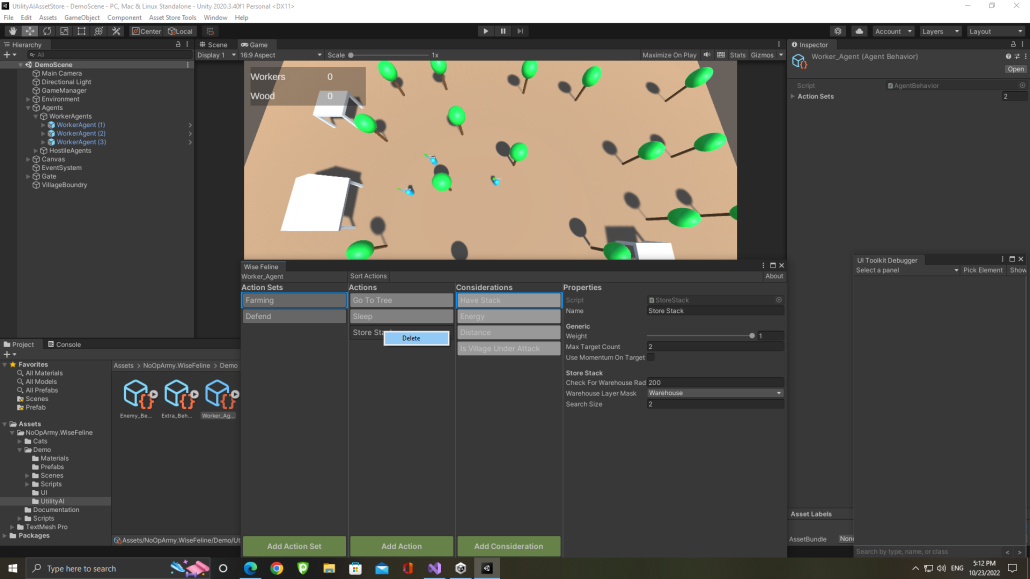Activate the Scale tool
Viewport: 1030px width, 579px height.
[x=64, y=31]
